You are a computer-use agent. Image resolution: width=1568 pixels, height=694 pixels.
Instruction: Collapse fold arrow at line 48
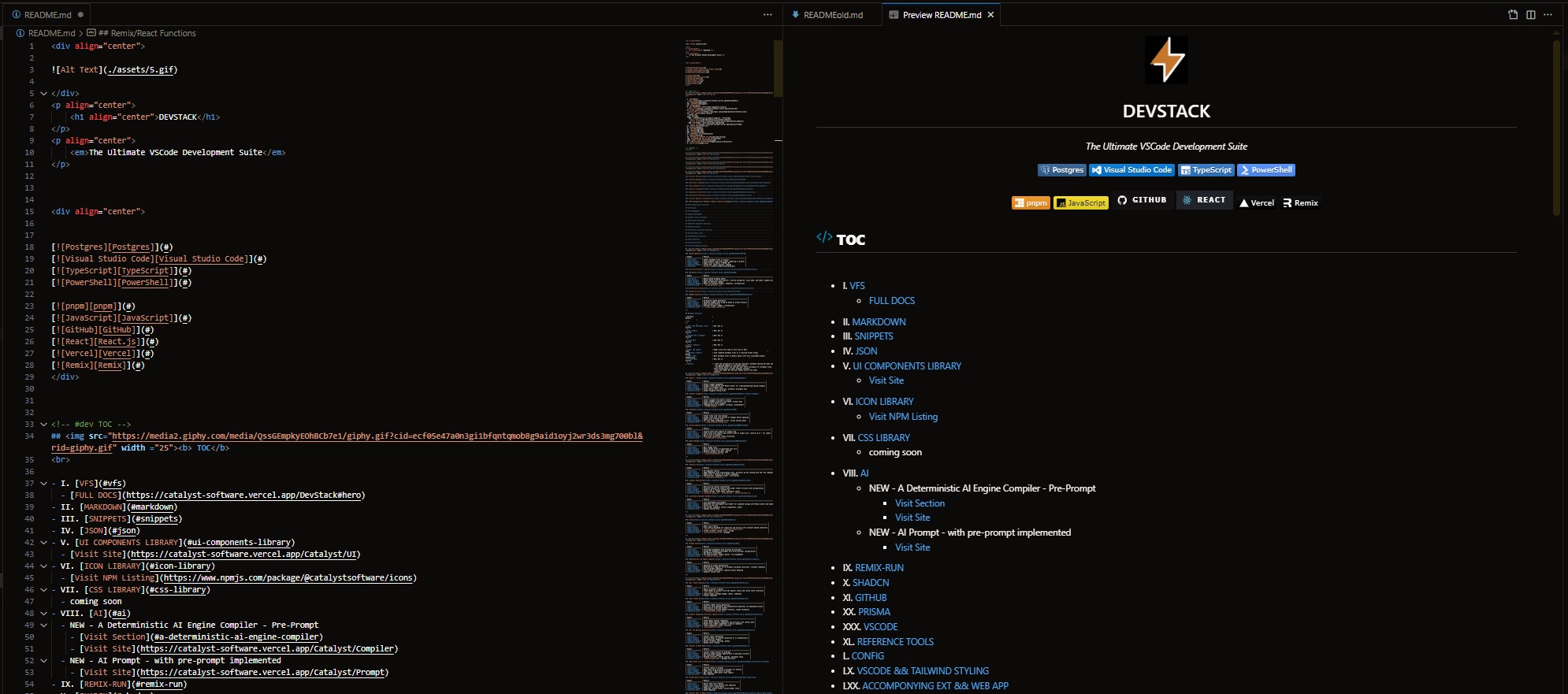[x=43, y=613]
